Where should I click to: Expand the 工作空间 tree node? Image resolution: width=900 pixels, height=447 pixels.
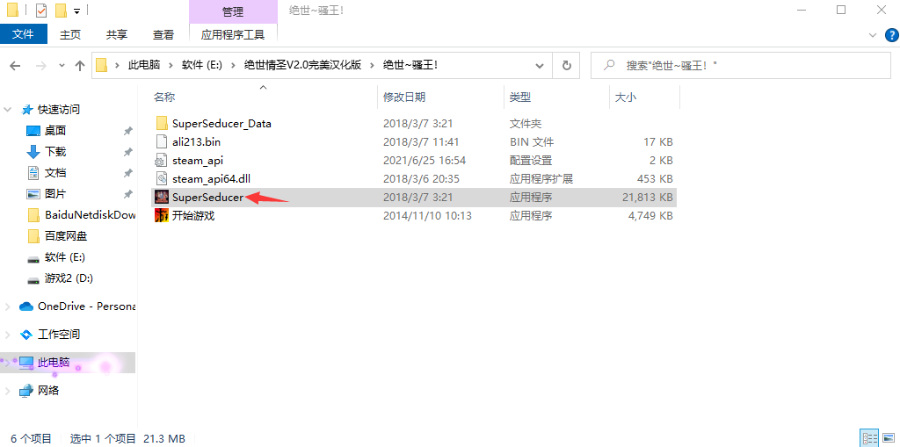[7, 334]
